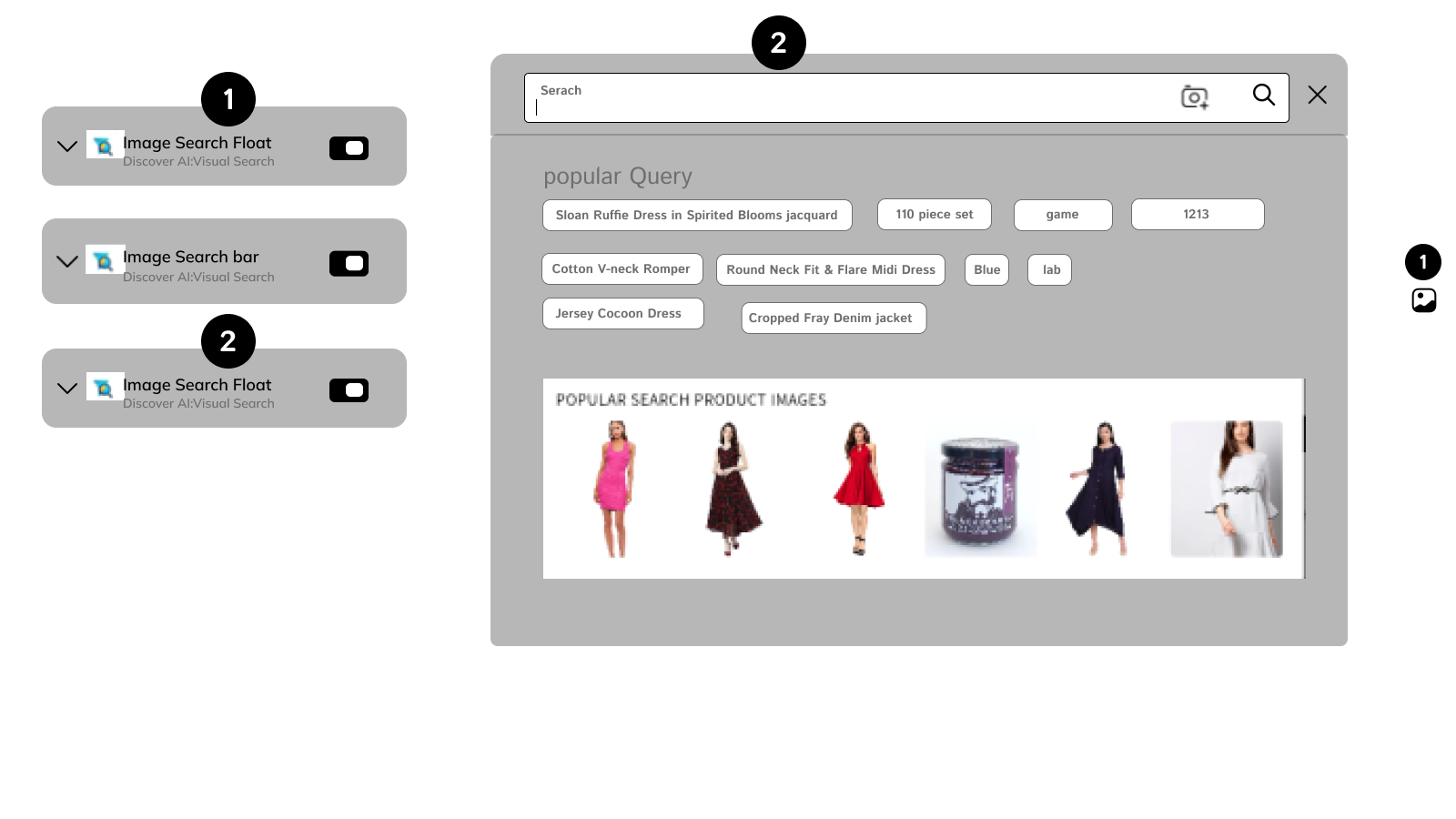Choose the 110 piece set query chip

(935, 215)
